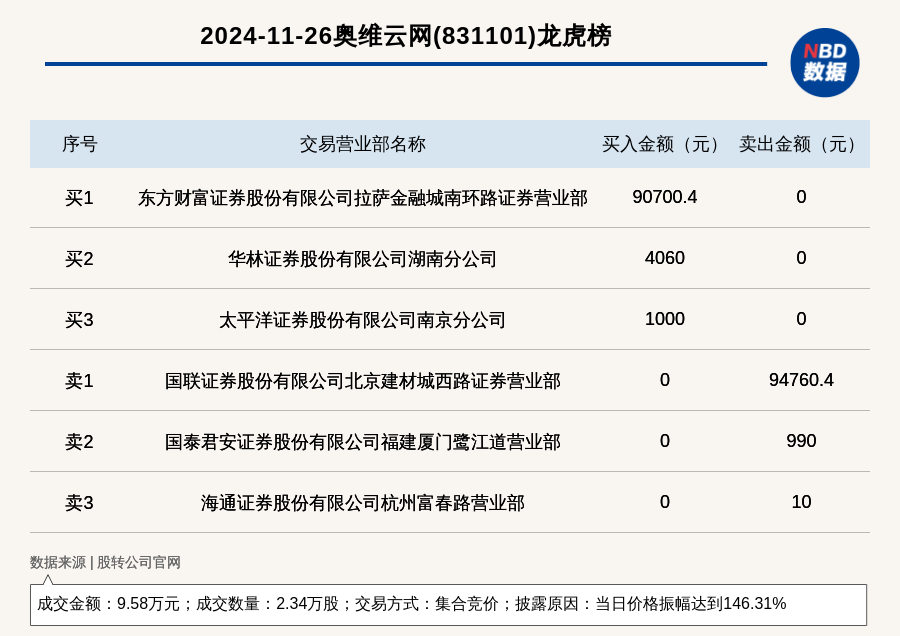The width and height of the screenshot is (900, 636).
Task: Click the buy amount 0 in 卖1 row
Action: pyautogui.click(x=665, y=379)
